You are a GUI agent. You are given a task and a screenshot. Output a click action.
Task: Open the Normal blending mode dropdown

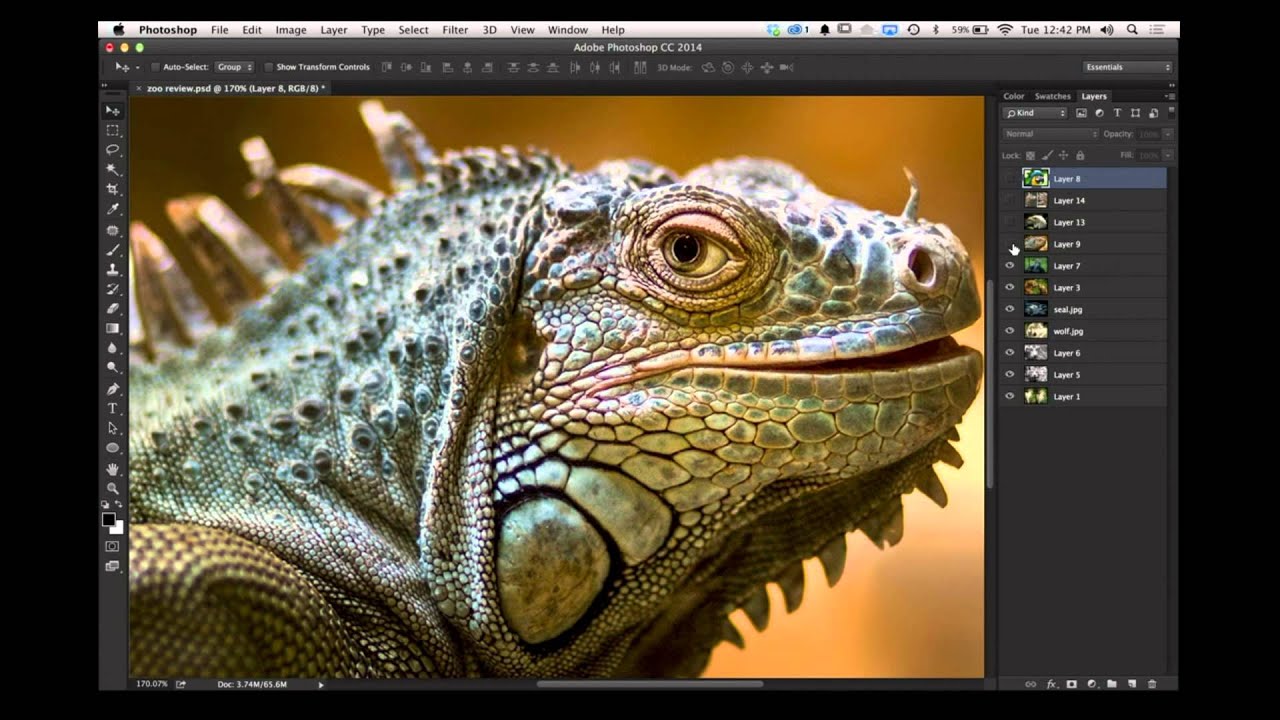pyautogui.click(x=1051, y=134)
